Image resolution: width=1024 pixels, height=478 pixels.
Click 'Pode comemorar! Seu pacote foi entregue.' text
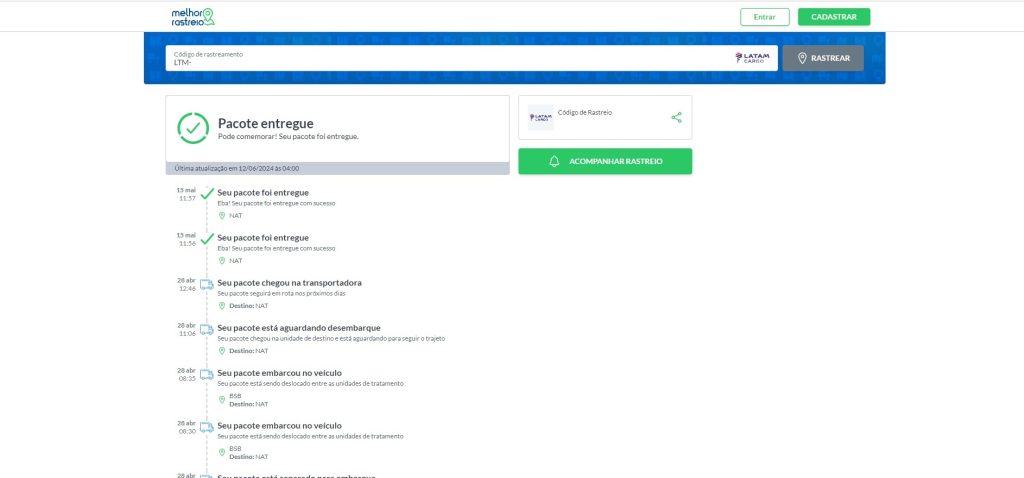coord(288,137)
